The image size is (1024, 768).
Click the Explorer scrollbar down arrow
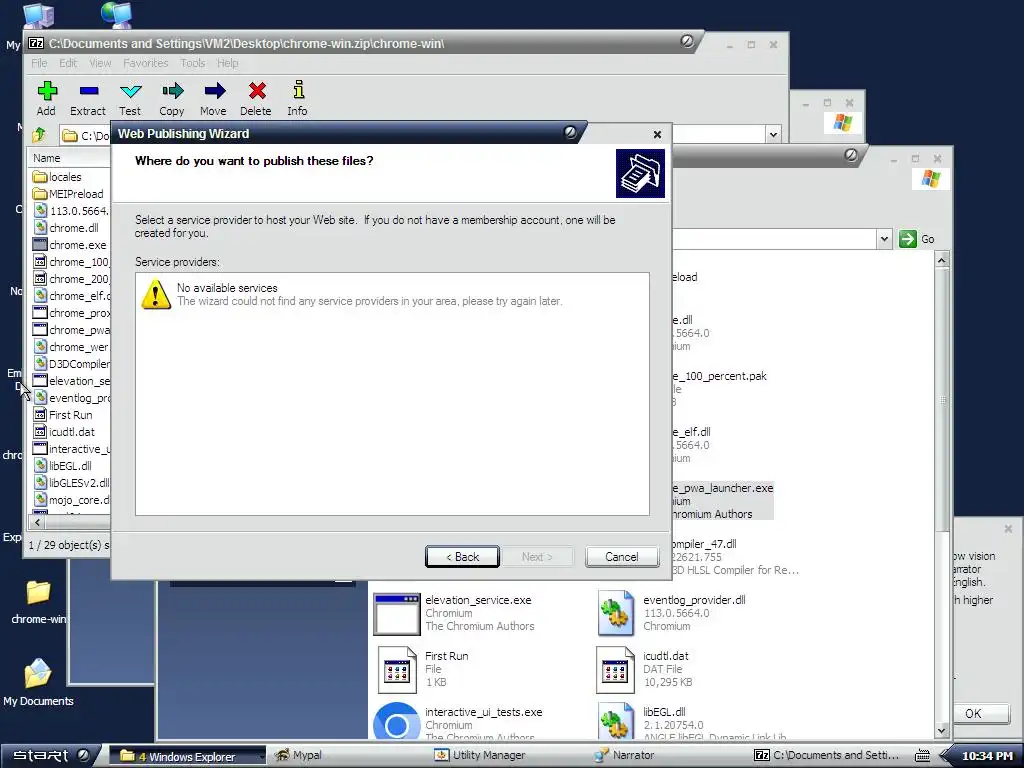click(x=942, y=730)
